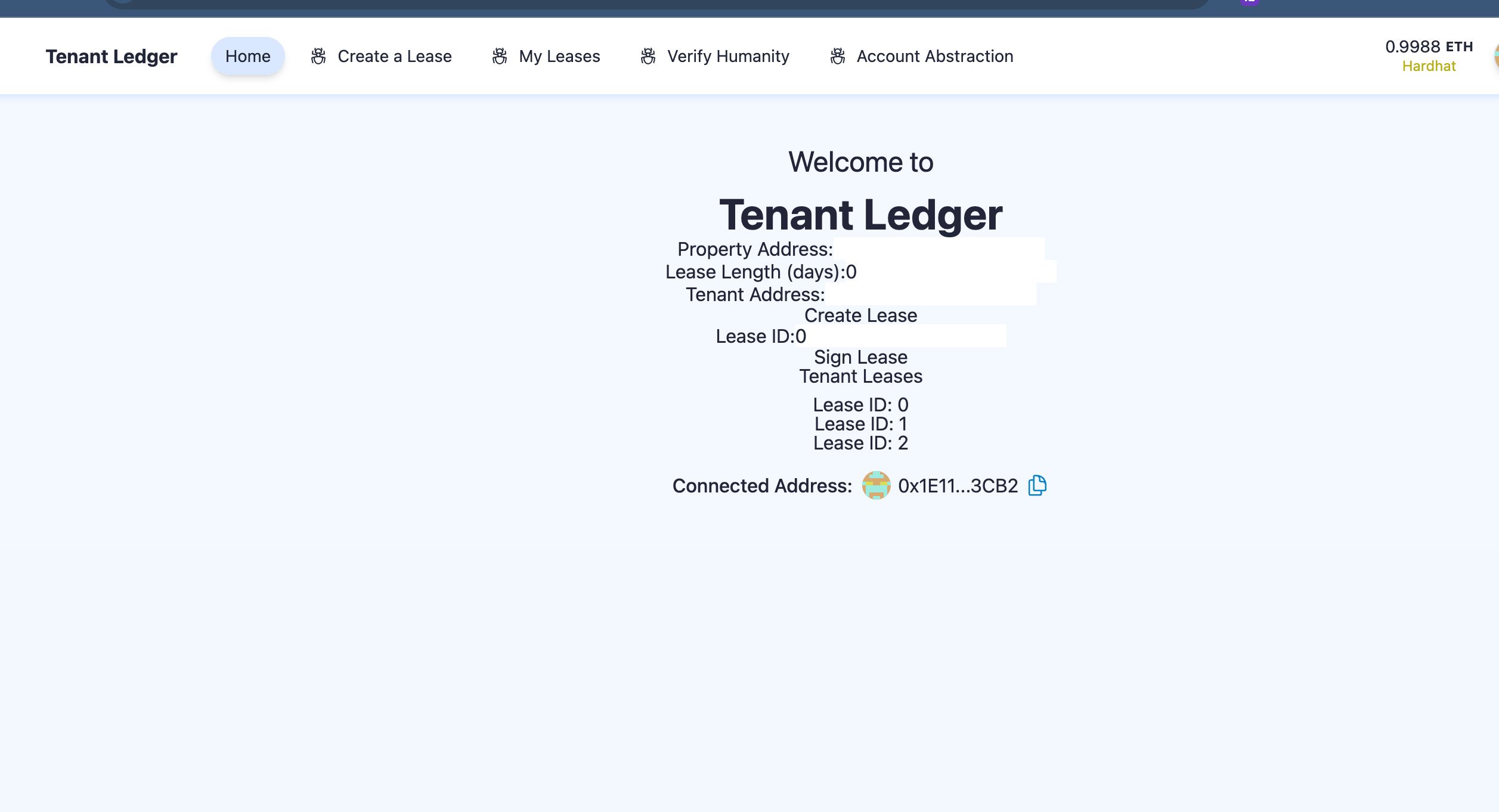Click the Hardhat network label
This screenshot has height=812, width=1499.
[x=1429, y=65]
